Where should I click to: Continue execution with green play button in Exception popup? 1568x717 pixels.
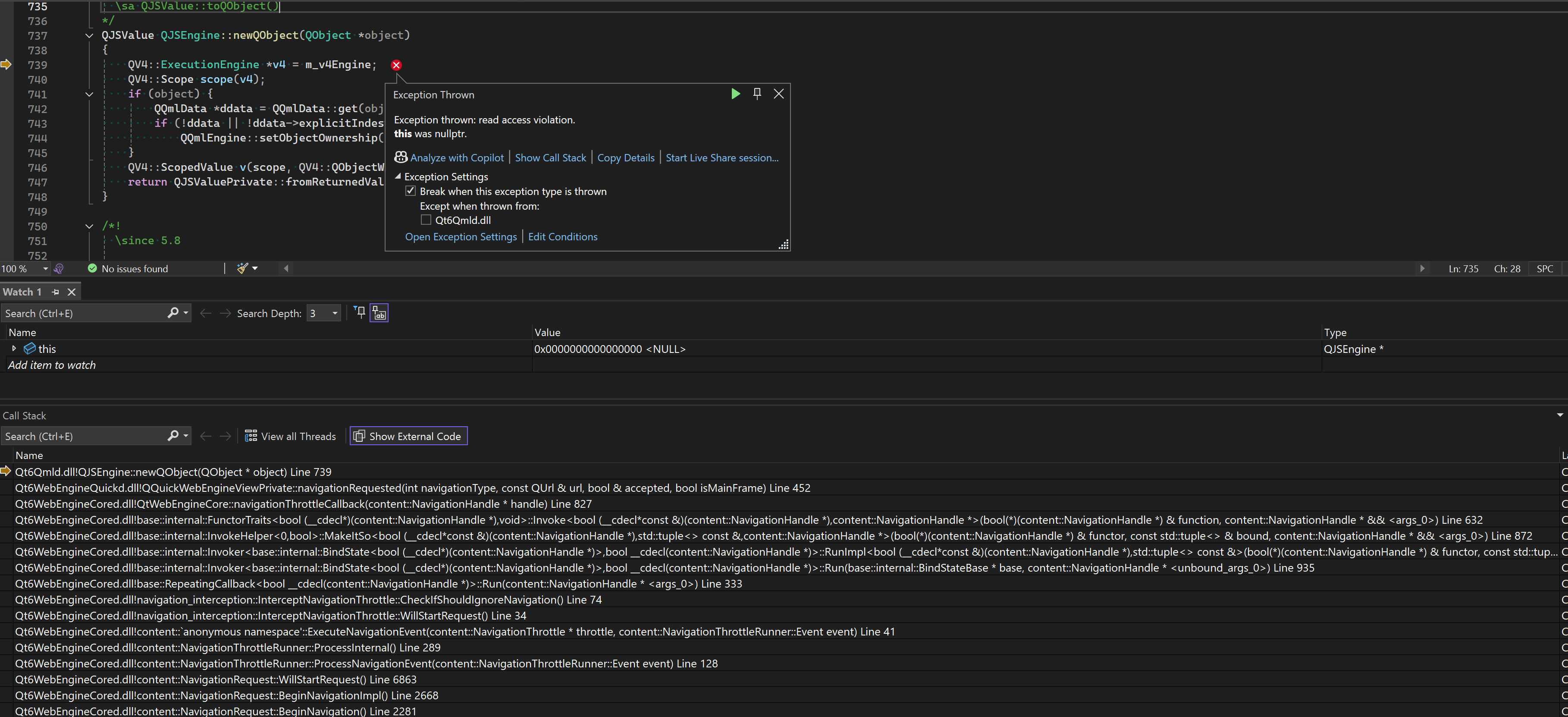tap(735, 94)
